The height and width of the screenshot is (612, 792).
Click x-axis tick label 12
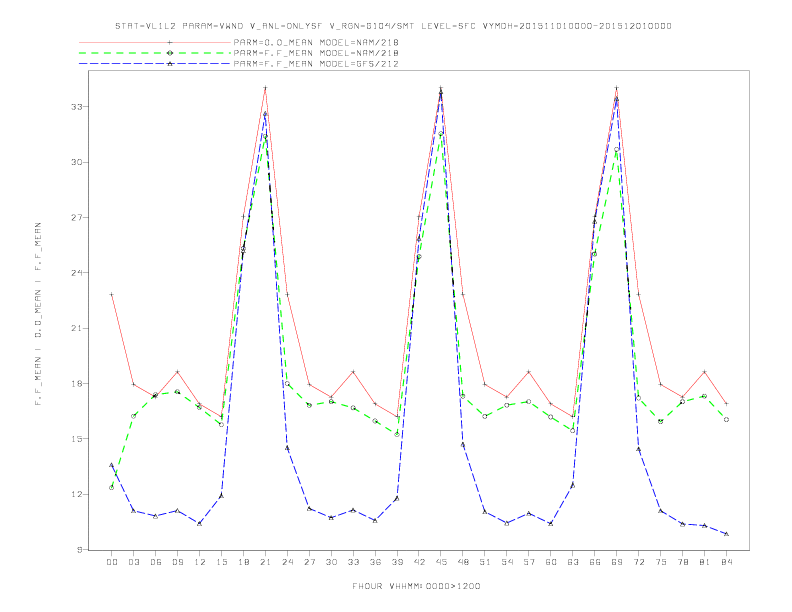point(200,562)
